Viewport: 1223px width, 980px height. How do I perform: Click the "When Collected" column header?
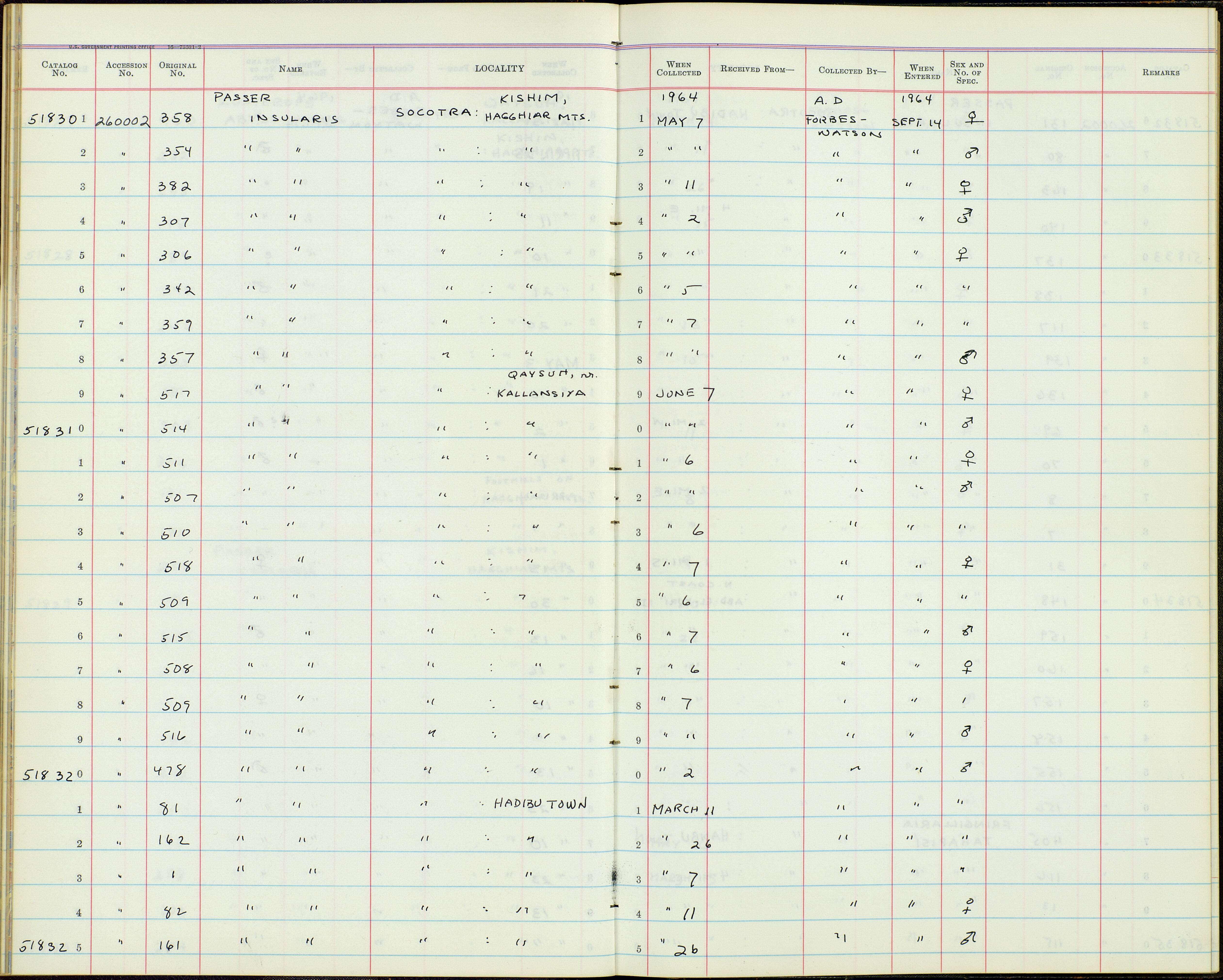[679, 69]
